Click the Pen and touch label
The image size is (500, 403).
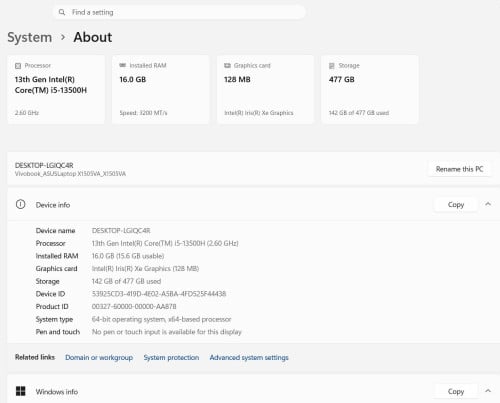pos(58,332)
